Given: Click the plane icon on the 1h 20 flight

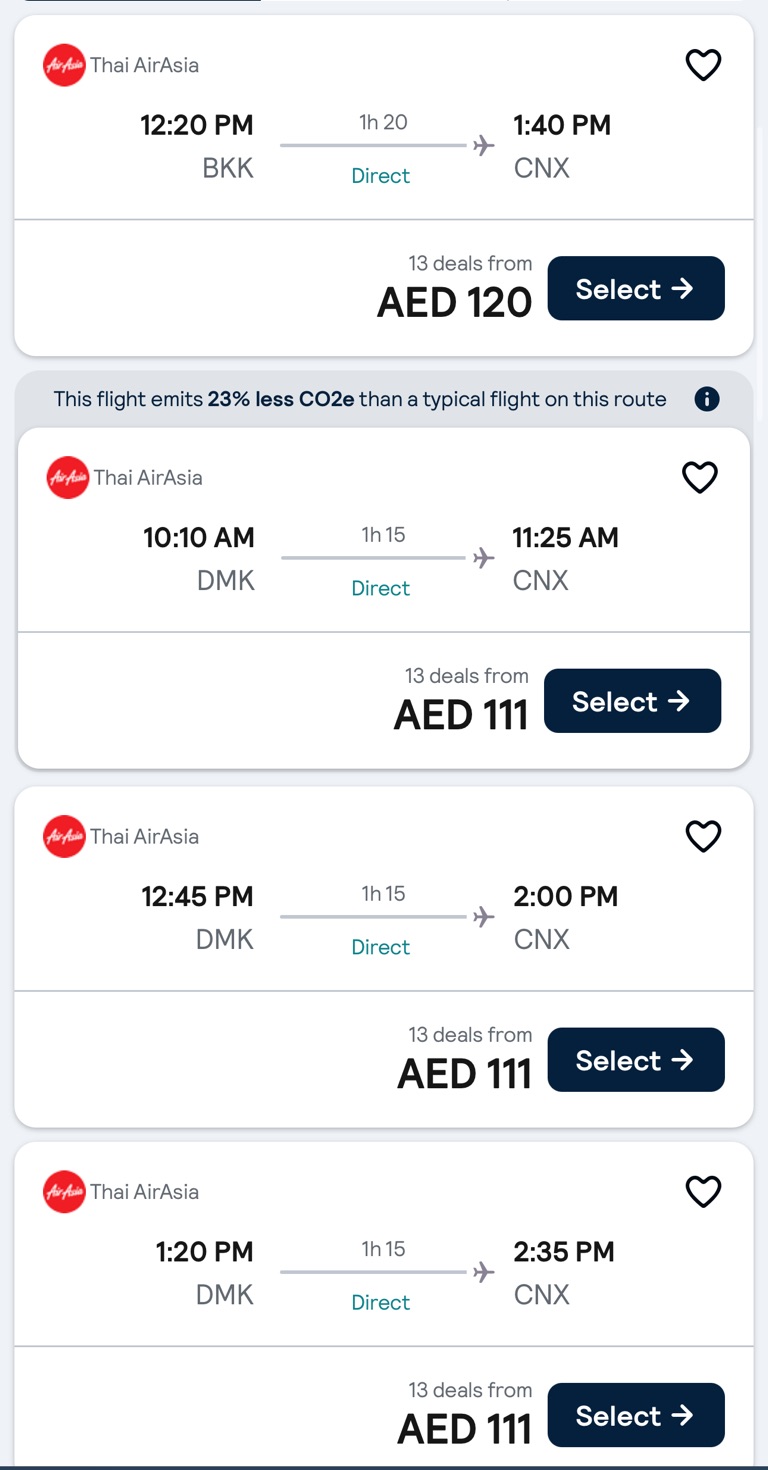Looking at the screenshot, I should pyautogui.click(x=484, y=146).
